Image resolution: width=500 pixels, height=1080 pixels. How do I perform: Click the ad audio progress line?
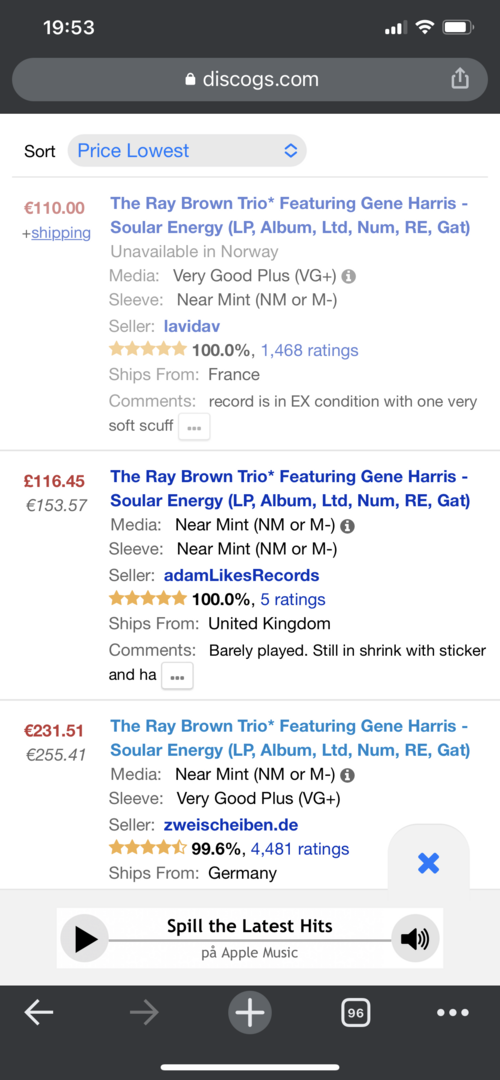(250, 940)
